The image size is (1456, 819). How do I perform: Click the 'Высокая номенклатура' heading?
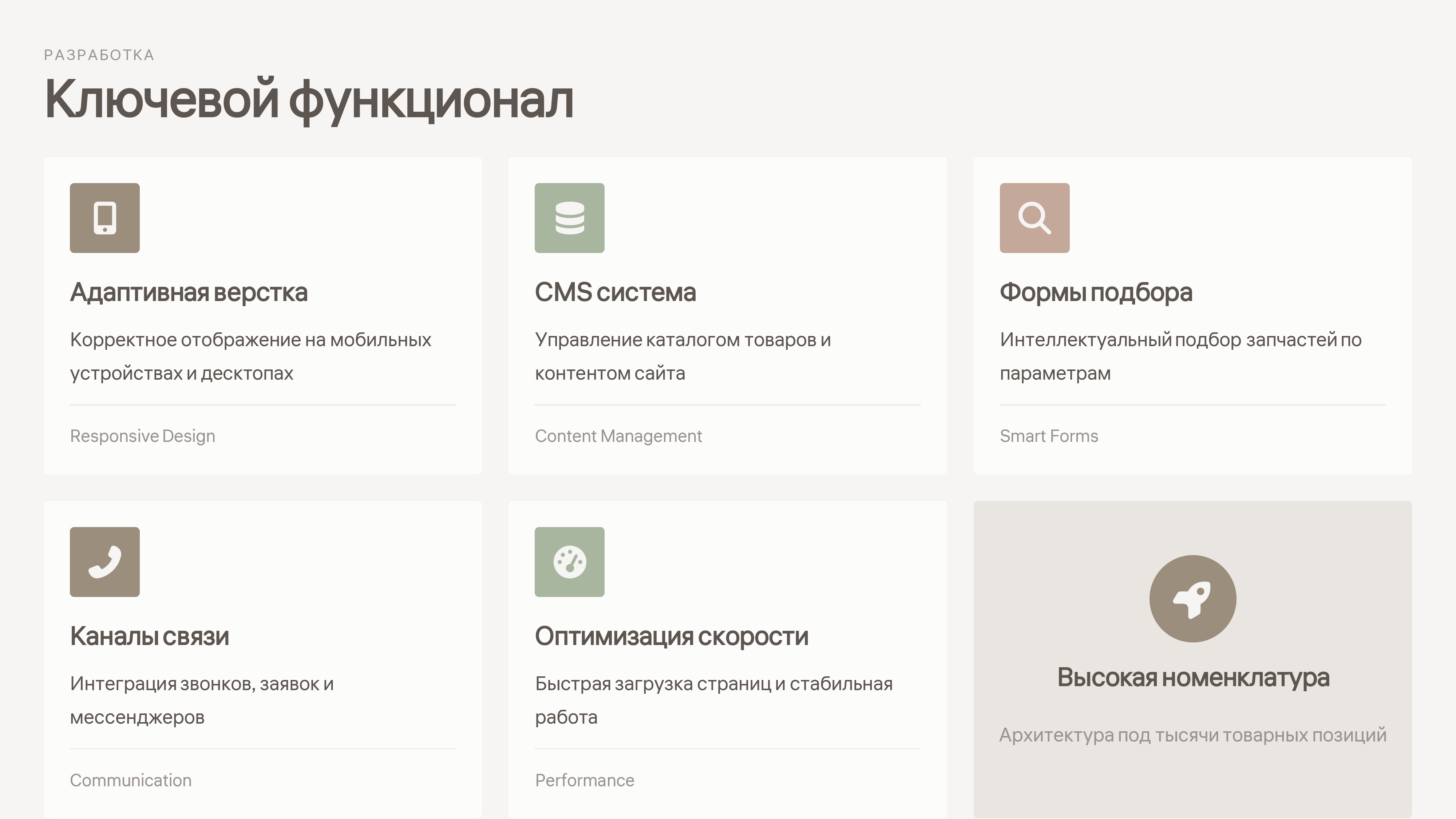coord(1192,677)
